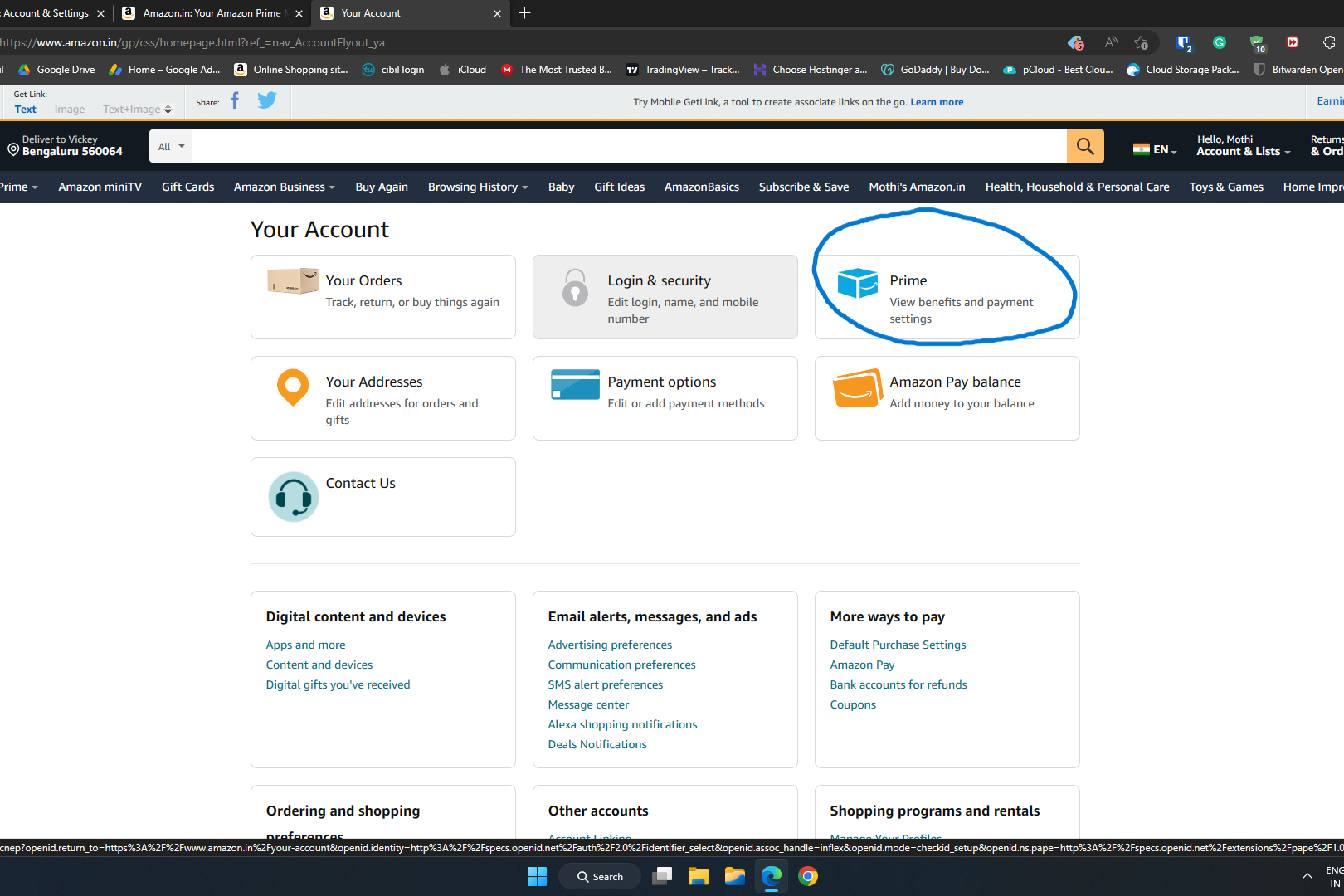Click the Your Orders box icon
The height and width of the screenshot is (896, 1344).
292,281
